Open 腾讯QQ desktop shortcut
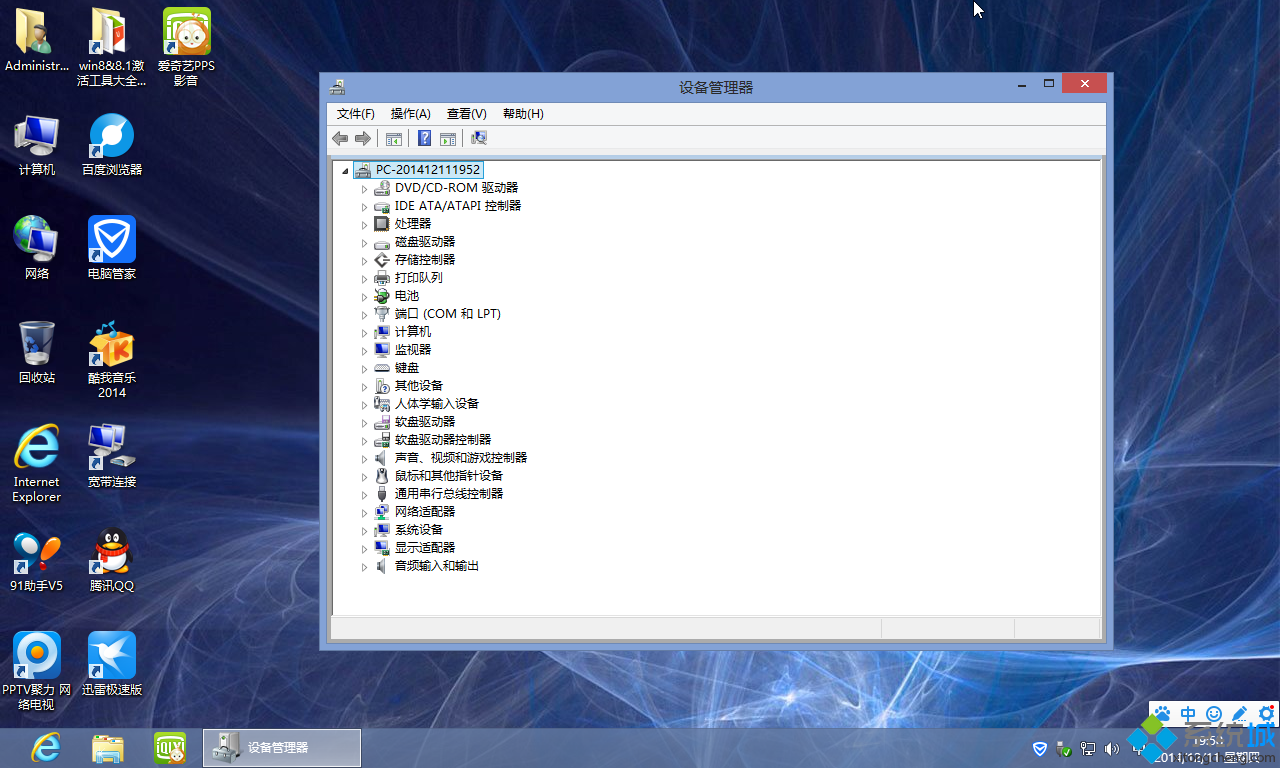This screenshot has height=768, width=1280. pos(112,560)
